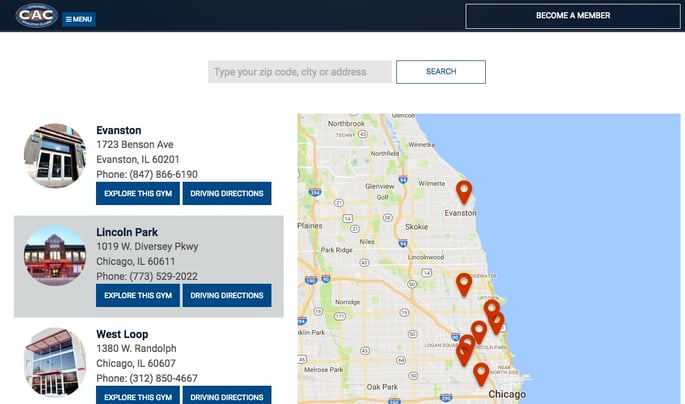Click the Northbrook label on map
Image resolution: width=685 pixels, height=404 pixels.
(346, 124)
